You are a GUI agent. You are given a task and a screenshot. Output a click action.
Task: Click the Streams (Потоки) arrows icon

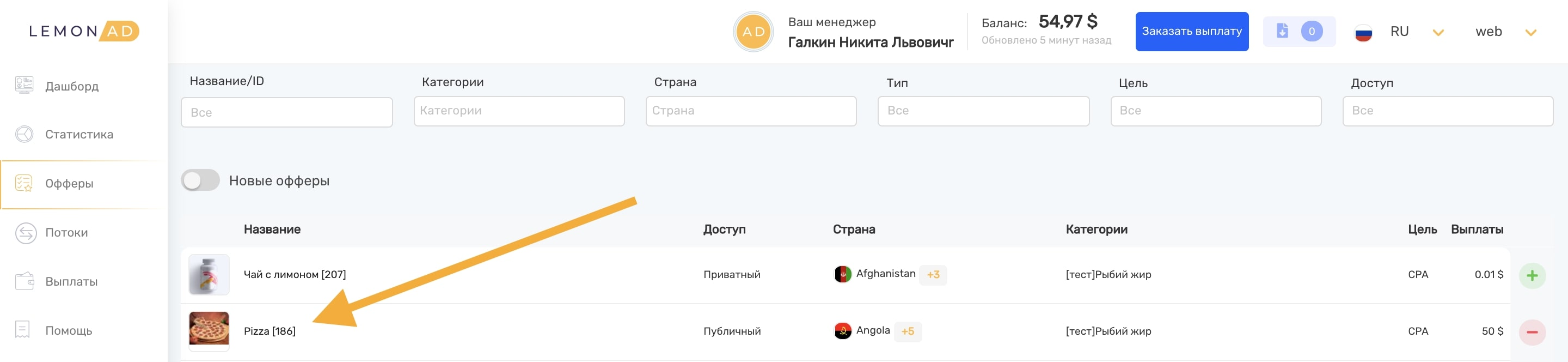point(26,232)
